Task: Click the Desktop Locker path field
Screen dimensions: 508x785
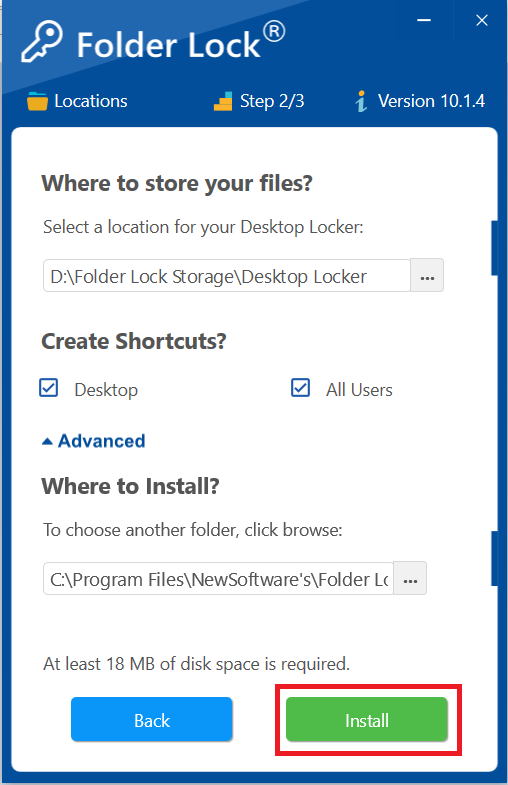Action: (227, 275)
